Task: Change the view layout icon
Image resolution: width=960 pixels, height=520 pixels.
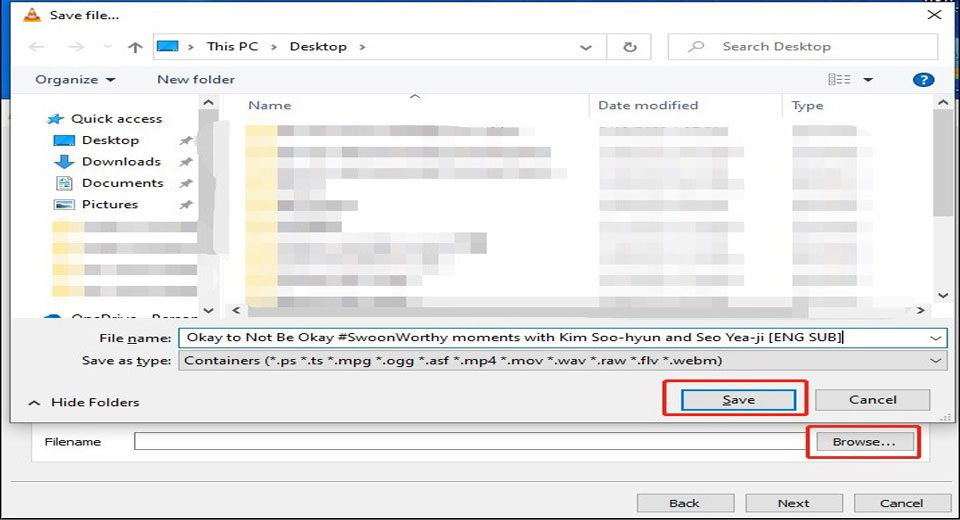Action: [839, 80]
